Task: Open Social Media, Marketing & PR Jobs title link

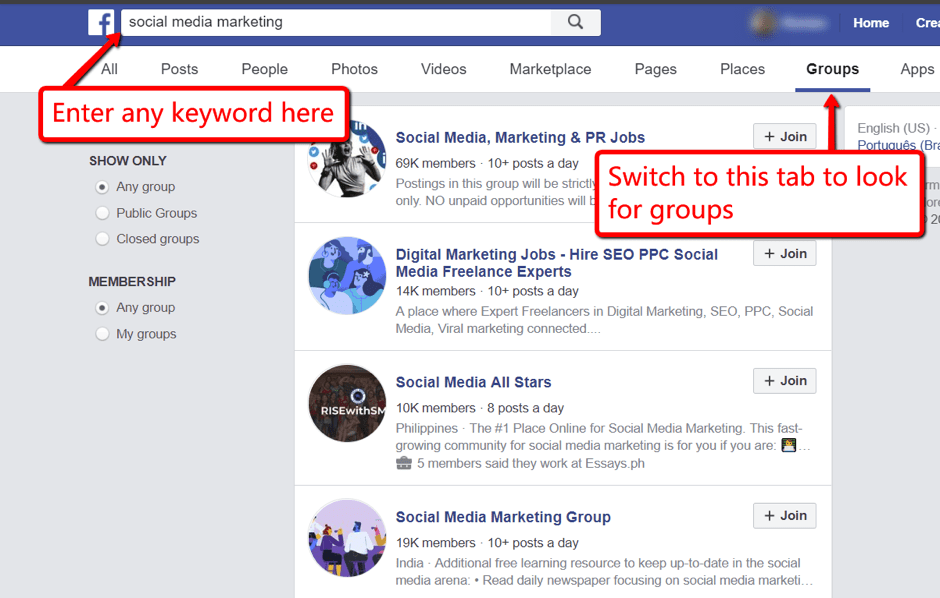Action: 520,137
